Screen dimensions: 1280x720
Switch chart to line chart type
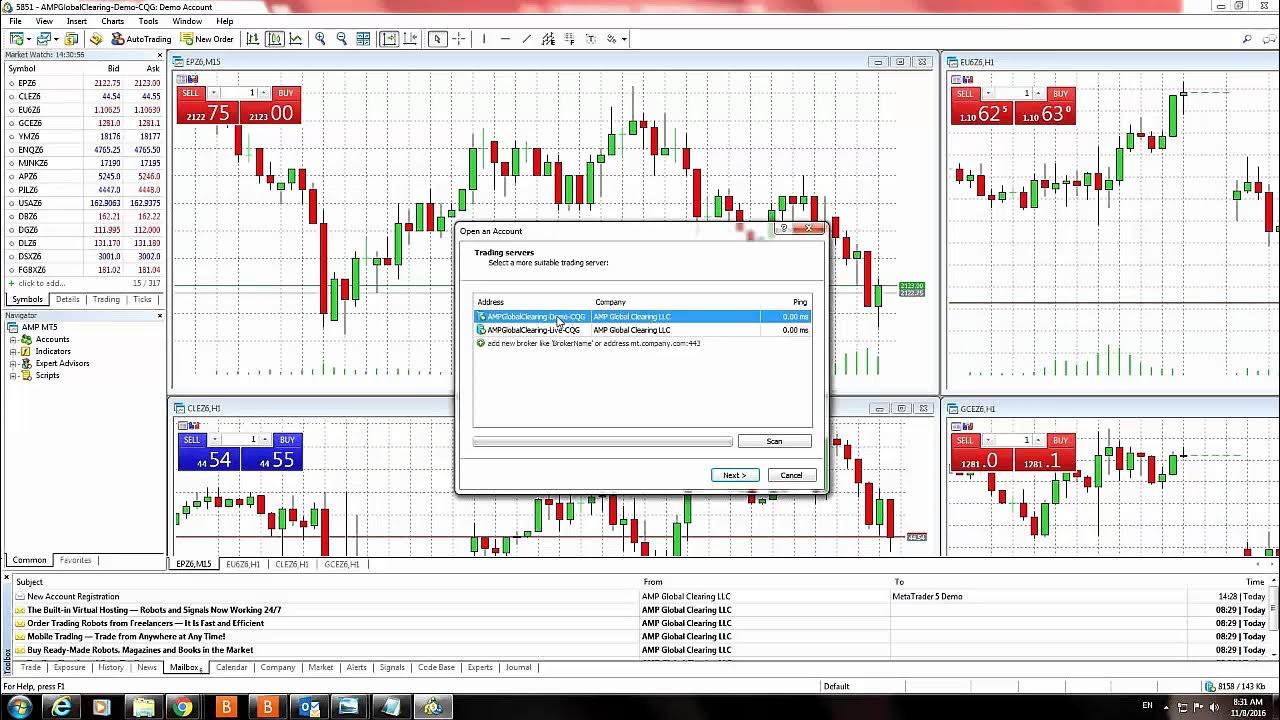296,39
